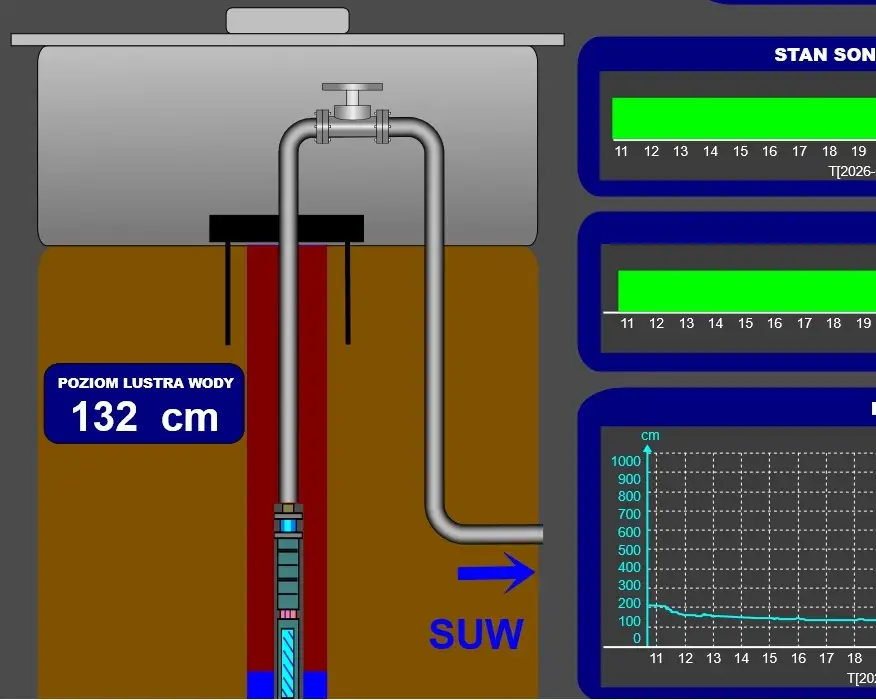876x700 pixels.
Task: Select the 400 value on the trend y-axis
Action: click(x=629, y=567)
